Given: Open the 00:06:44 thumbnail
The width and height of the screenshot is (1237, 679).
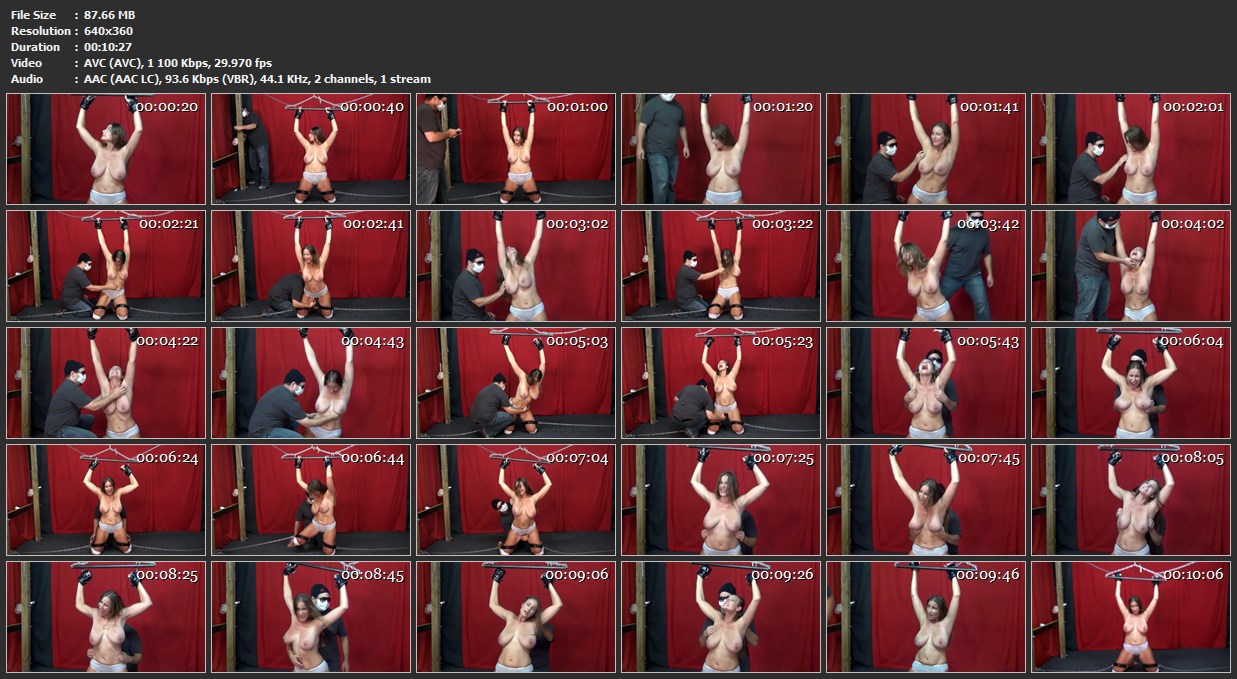Looking at the screenshot, I should pos(311,499).
